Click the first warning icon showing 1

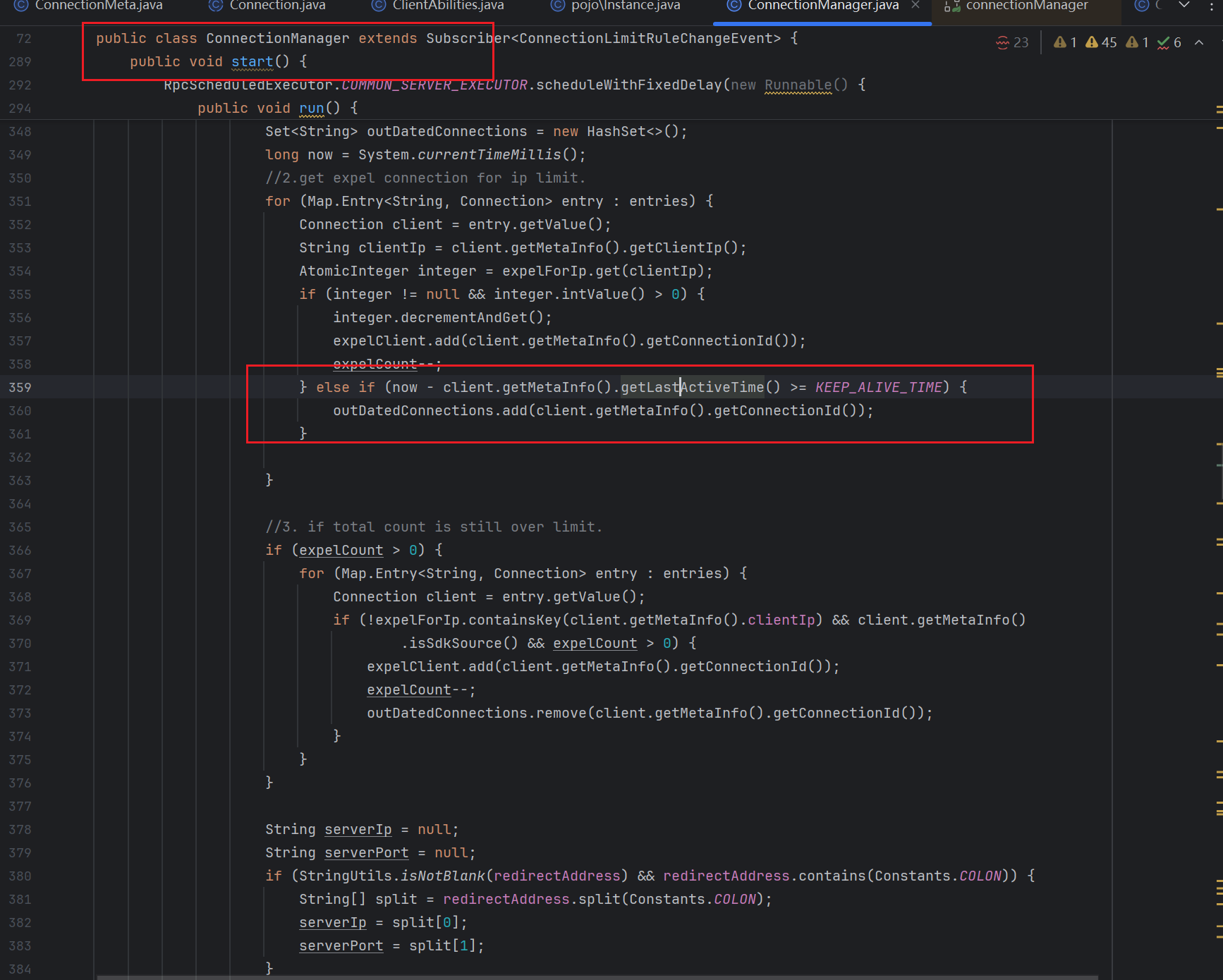click(1059, 43)
